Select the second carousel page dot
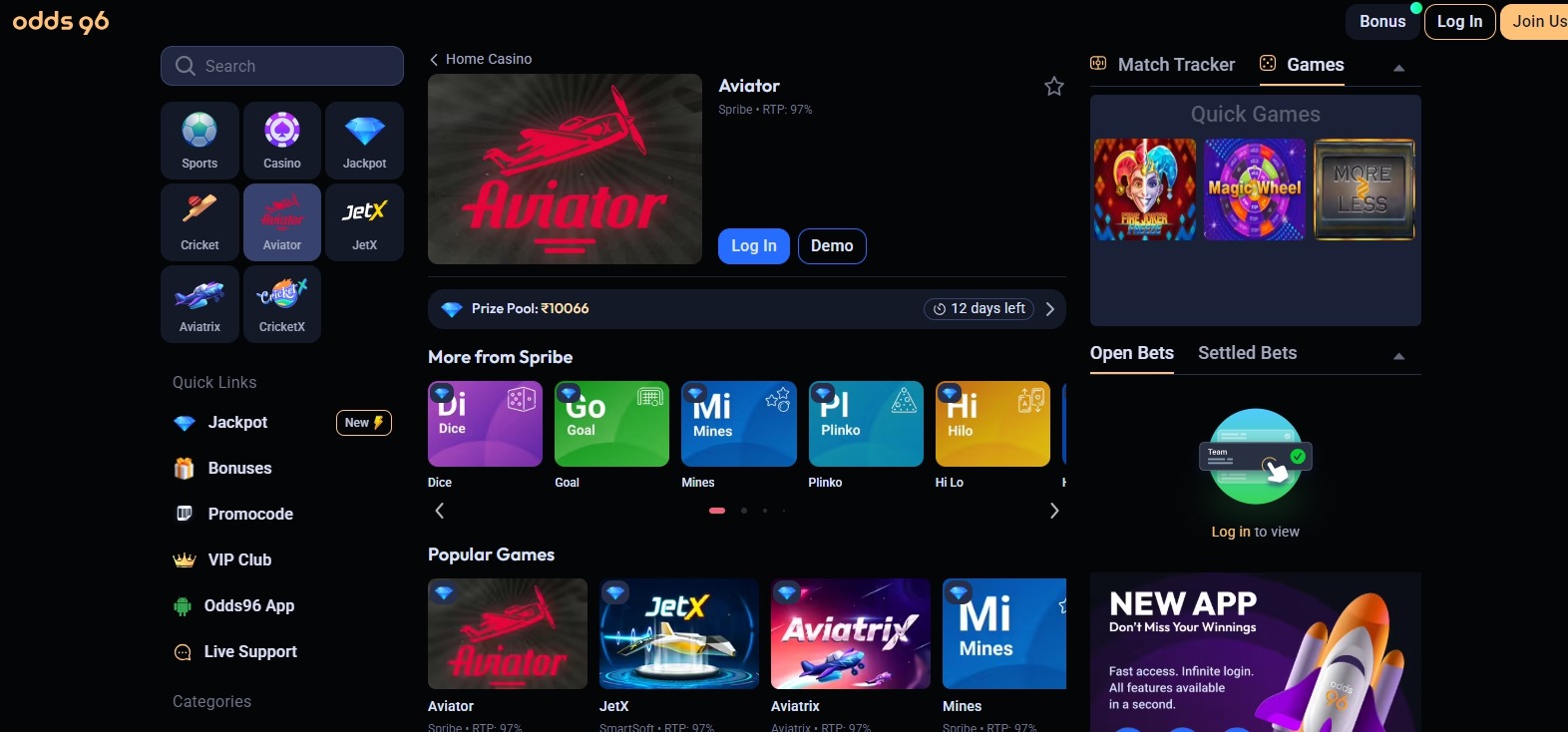Screen dimensions: 1568x732 point(744,511)
